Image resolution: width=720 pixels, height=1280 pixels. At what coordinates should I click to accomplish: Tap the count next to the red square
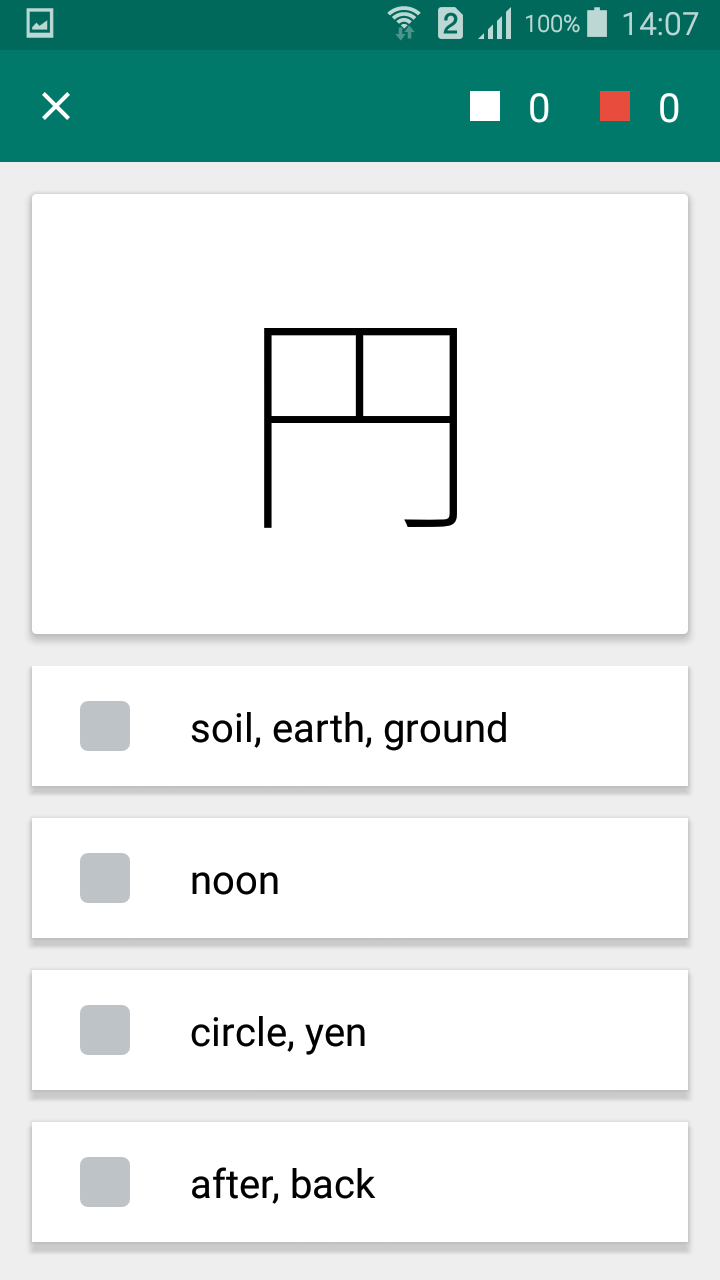click(x=669, y=108)
